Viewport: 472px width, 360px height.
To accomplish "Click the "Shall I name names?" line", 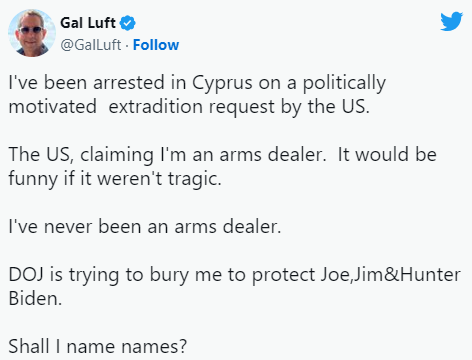I will 98,346.
